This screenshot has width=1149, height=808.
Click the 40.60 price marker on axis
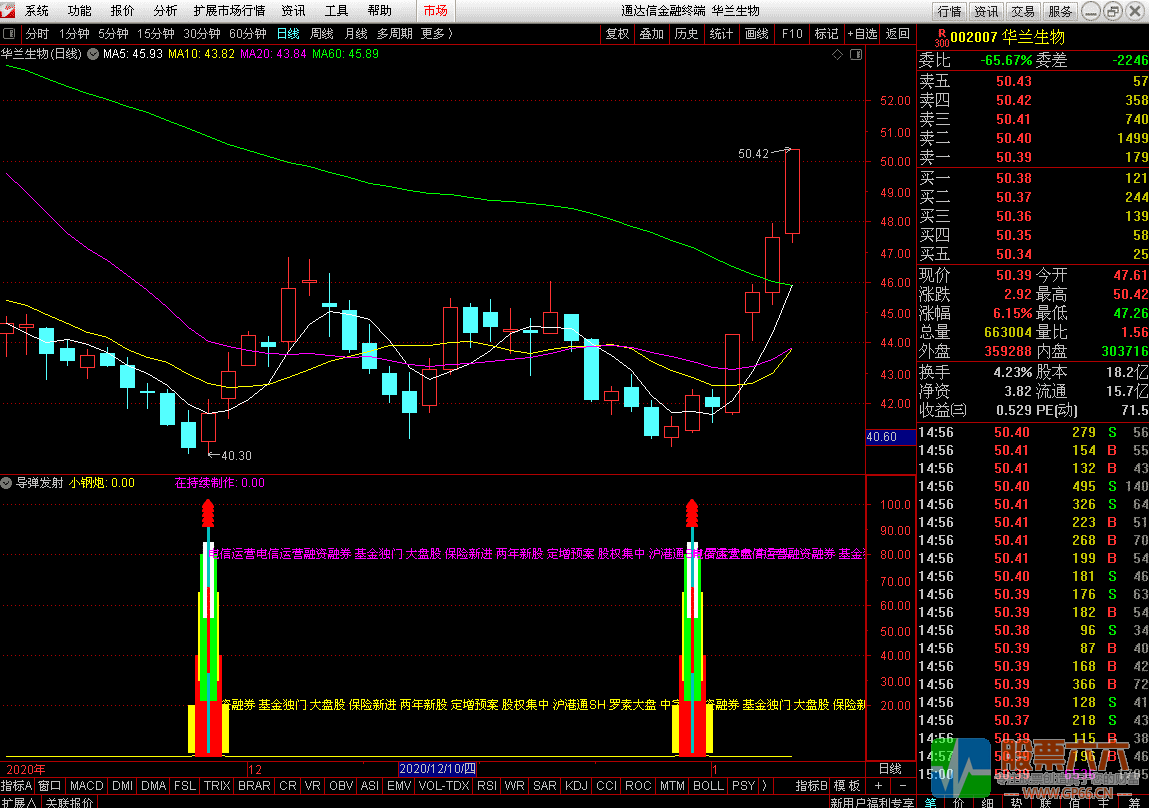pos(881,437)
